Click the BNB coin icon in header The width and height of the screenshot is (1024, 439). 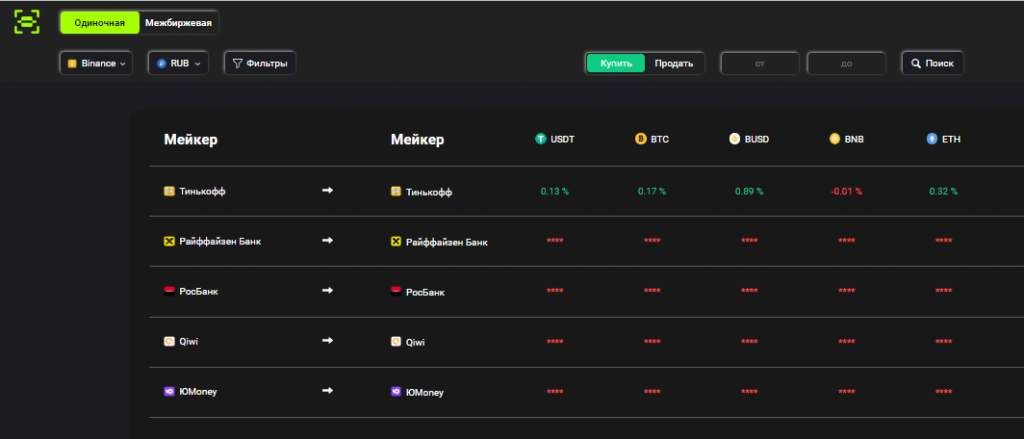(834, 139)
